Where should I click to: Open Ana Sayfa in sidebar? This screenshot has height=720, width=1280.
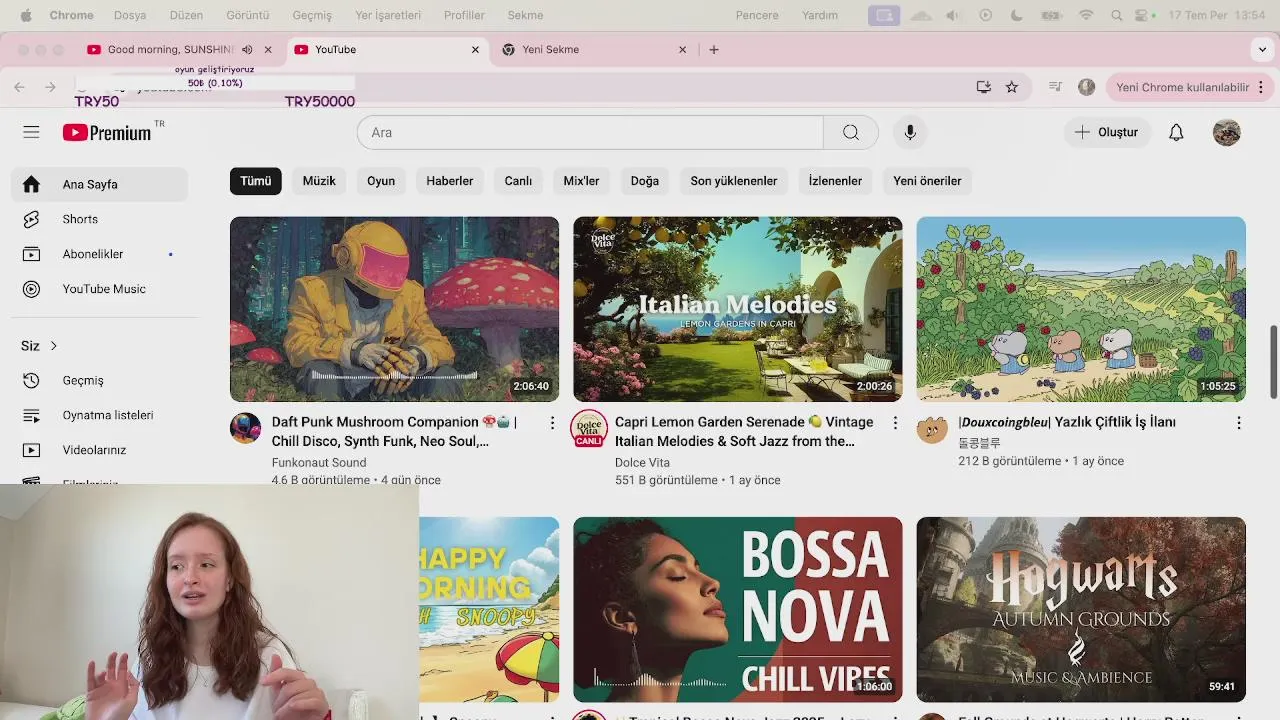tap(100, 184)
